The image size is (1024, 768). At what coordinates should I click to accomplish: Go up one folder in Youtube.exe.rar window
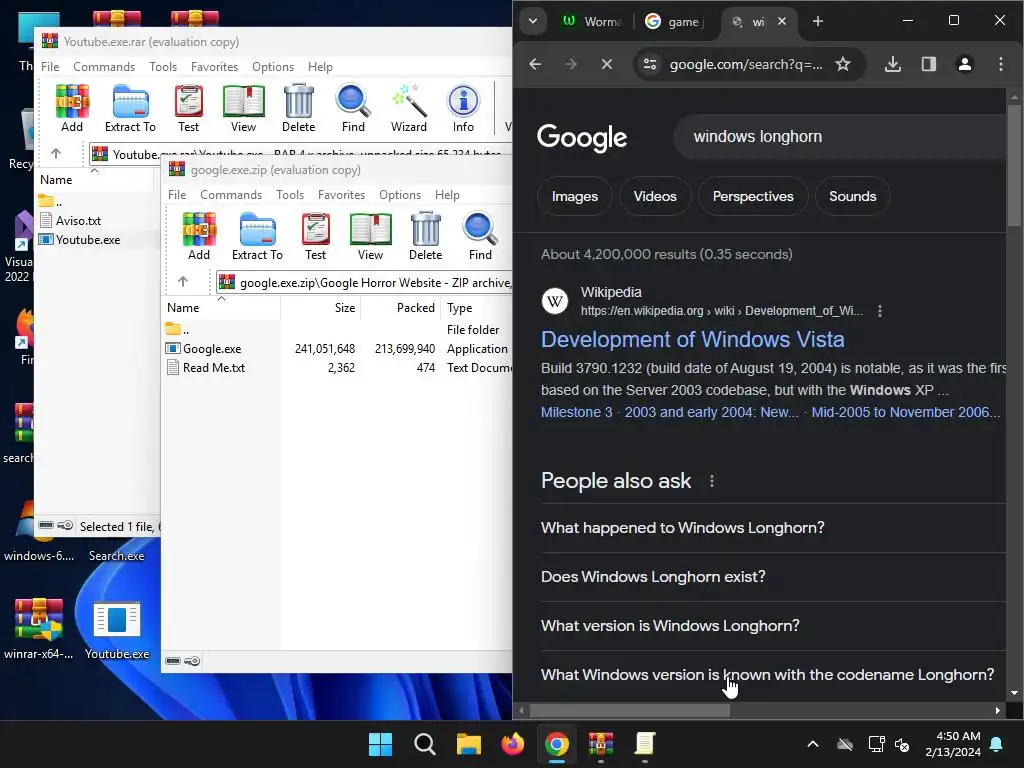click(x=56, y=153)
